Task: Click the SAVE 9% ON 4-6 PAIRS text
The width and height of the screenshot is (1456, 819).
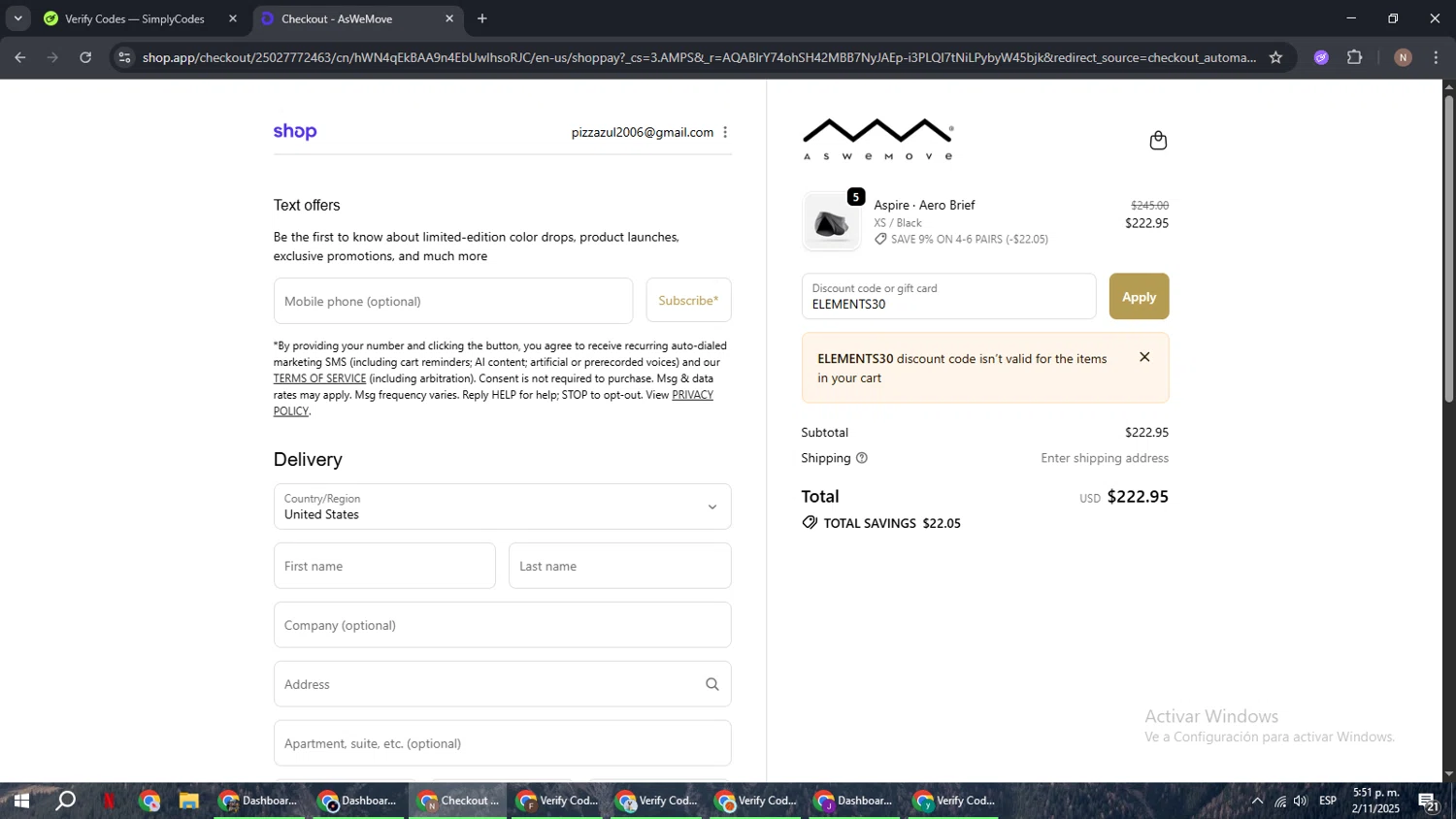Action: click(x=970, y=239)
